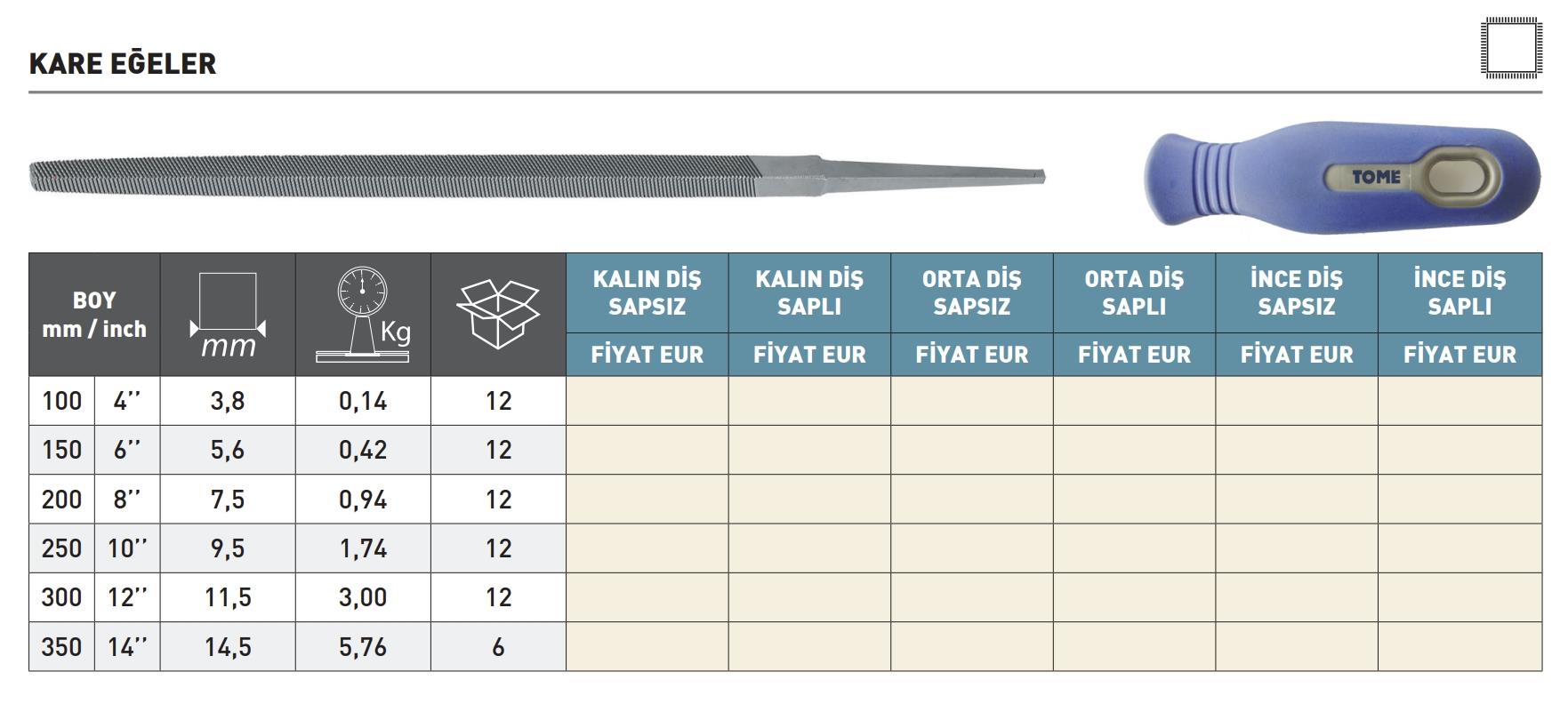Image resolution: width=1568 pixels, height=712 pixels.
Task: Click the TOME logo on handle
Action: (1376, 177)
